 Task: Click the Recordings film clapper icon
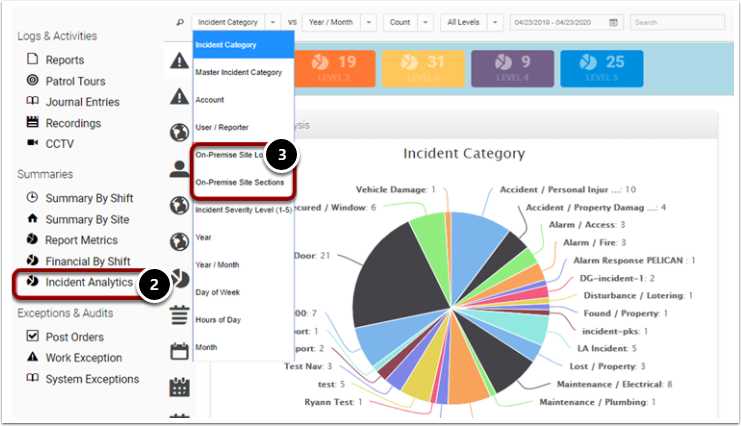tap(33, 122)
